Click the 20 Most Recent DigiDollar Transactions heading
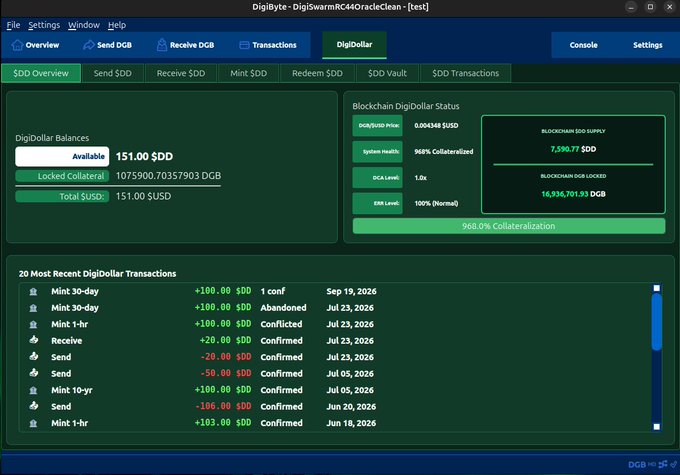 click(98, 274)
